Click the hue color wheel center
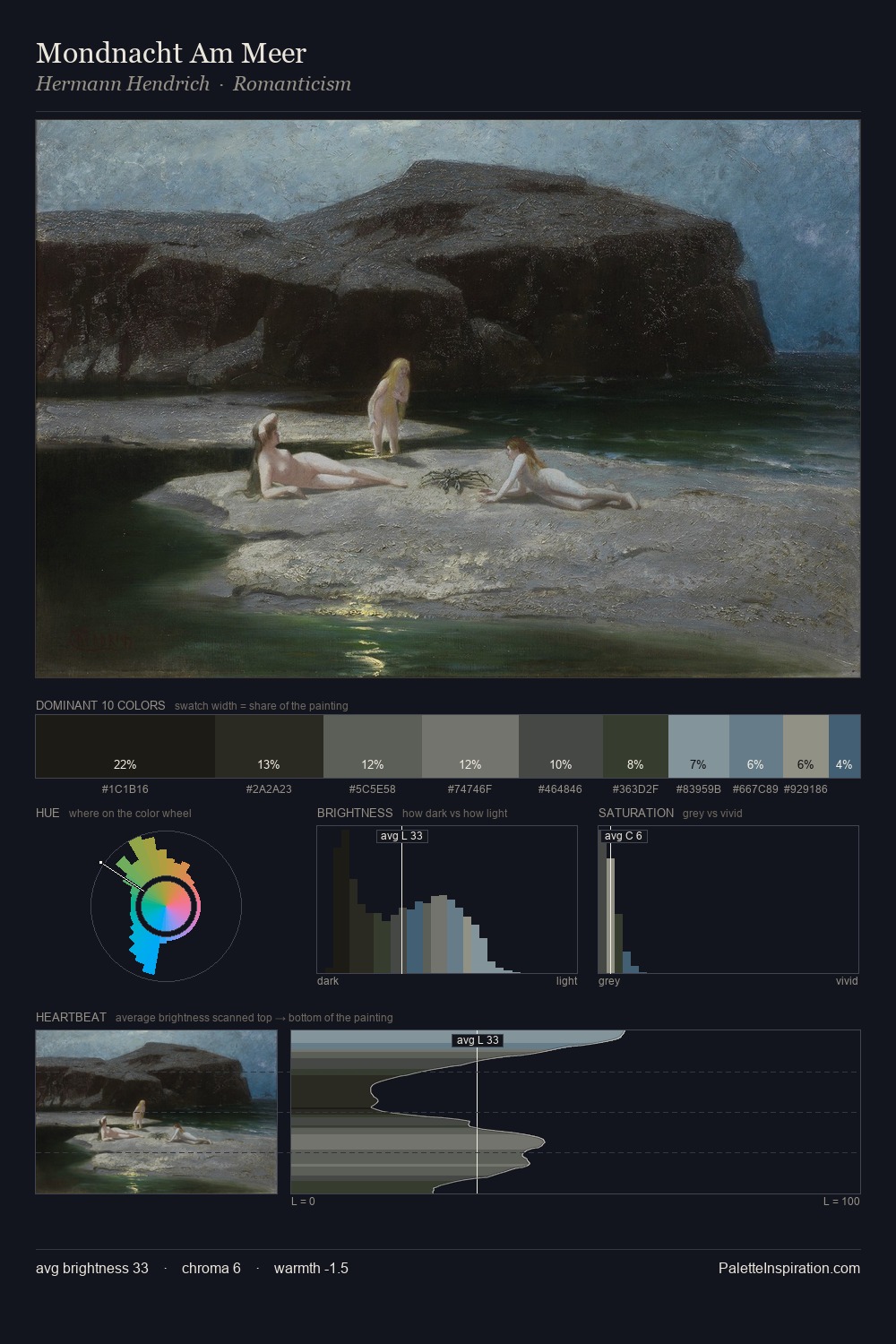The height and width of the screenshot is (1344, 896). coord(166,906)
